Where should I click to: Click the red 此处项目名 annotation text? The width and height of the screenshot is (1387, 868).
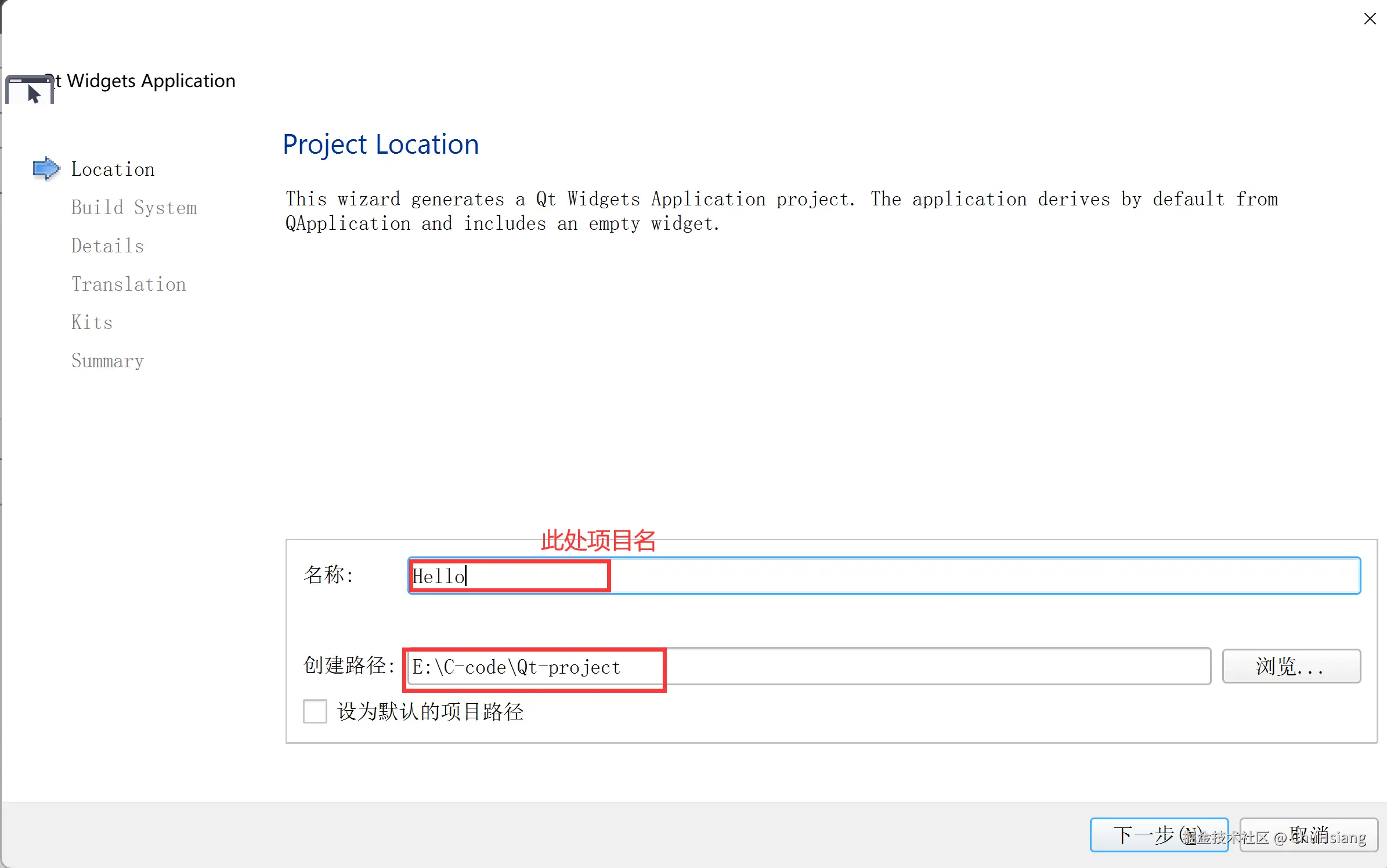pos(598,541)
